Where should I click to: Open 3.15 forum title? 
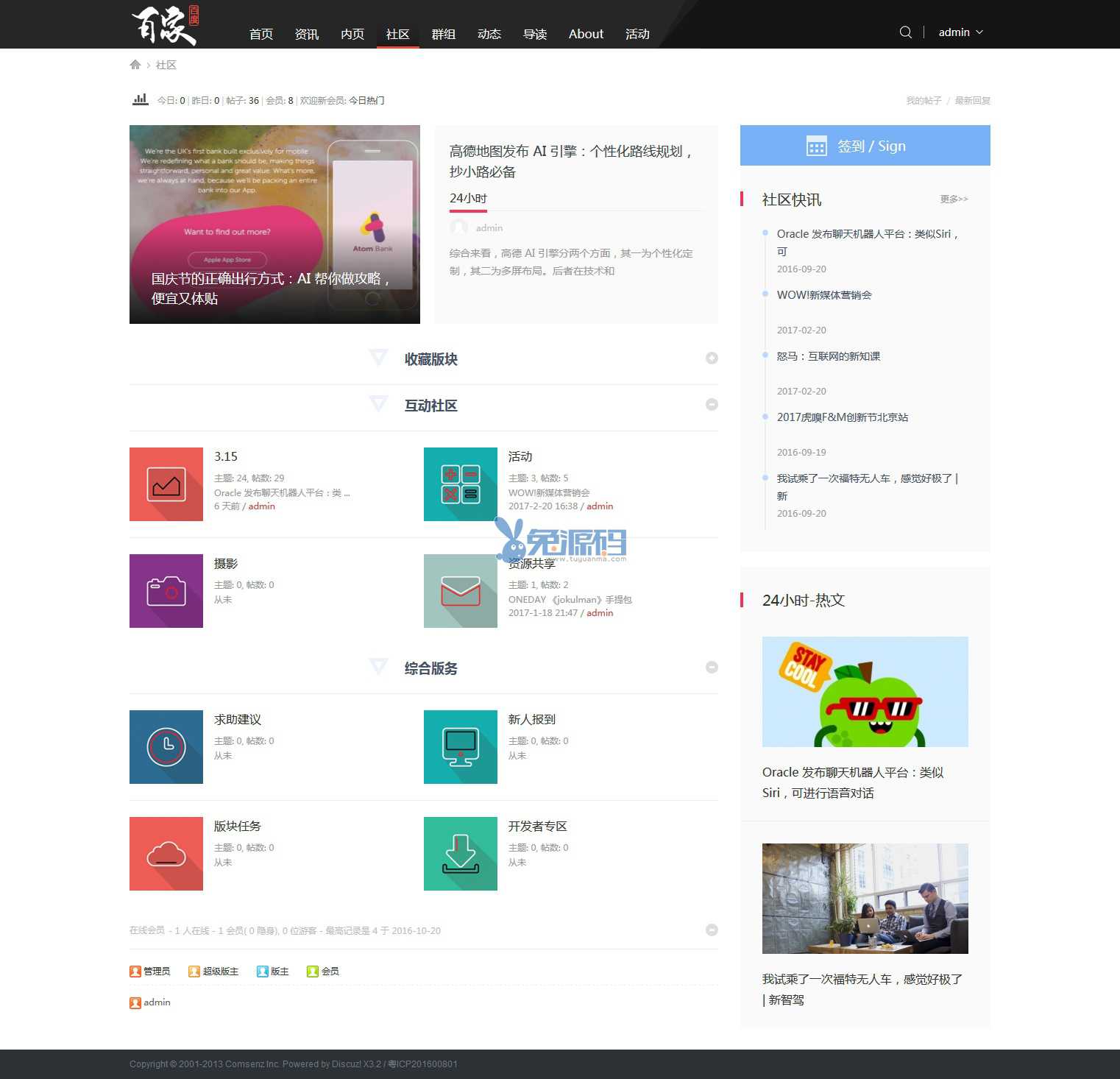(226, 457)
